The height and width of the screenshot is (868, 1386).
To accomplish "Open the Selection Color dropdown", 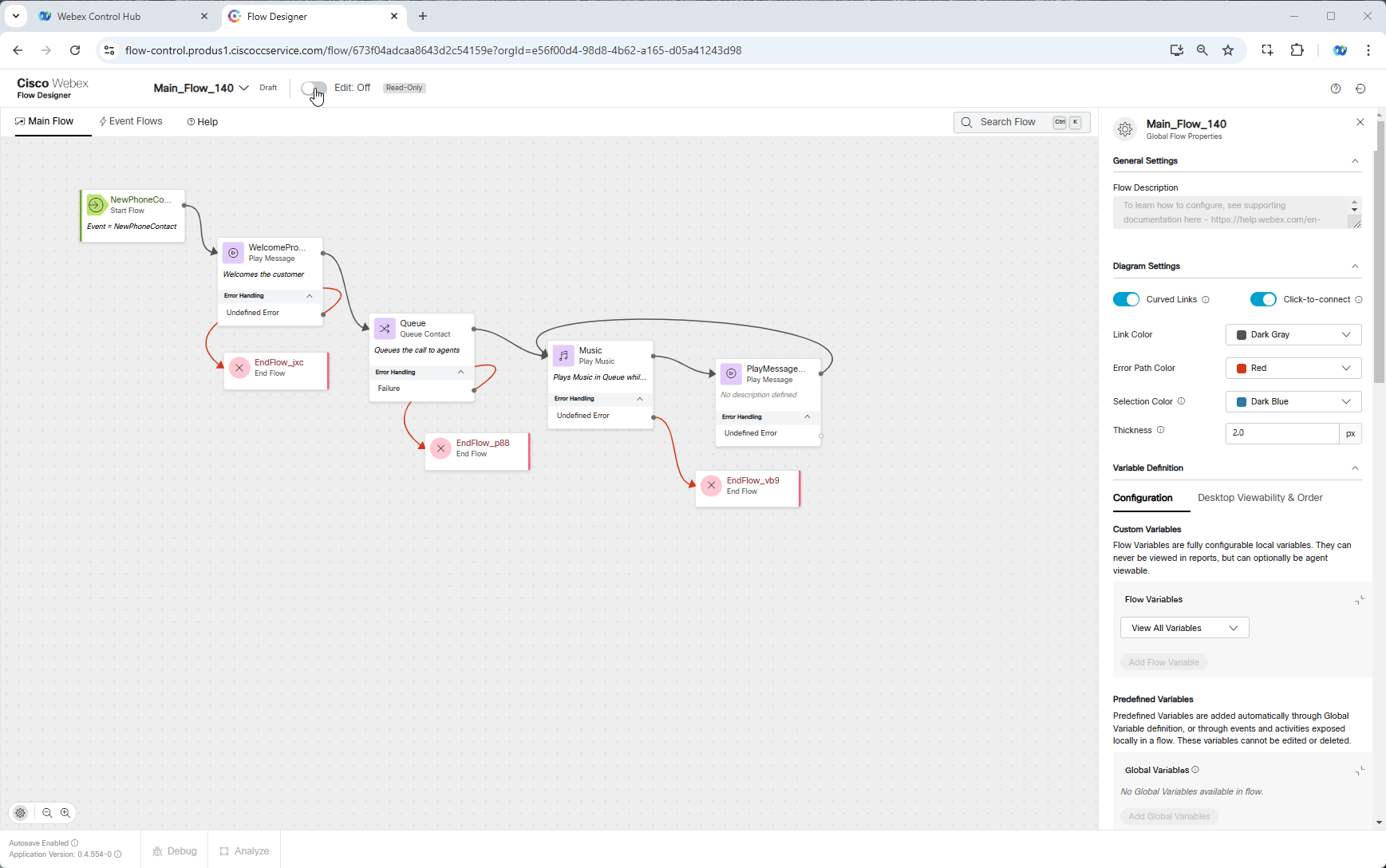I will (1293, 402).
